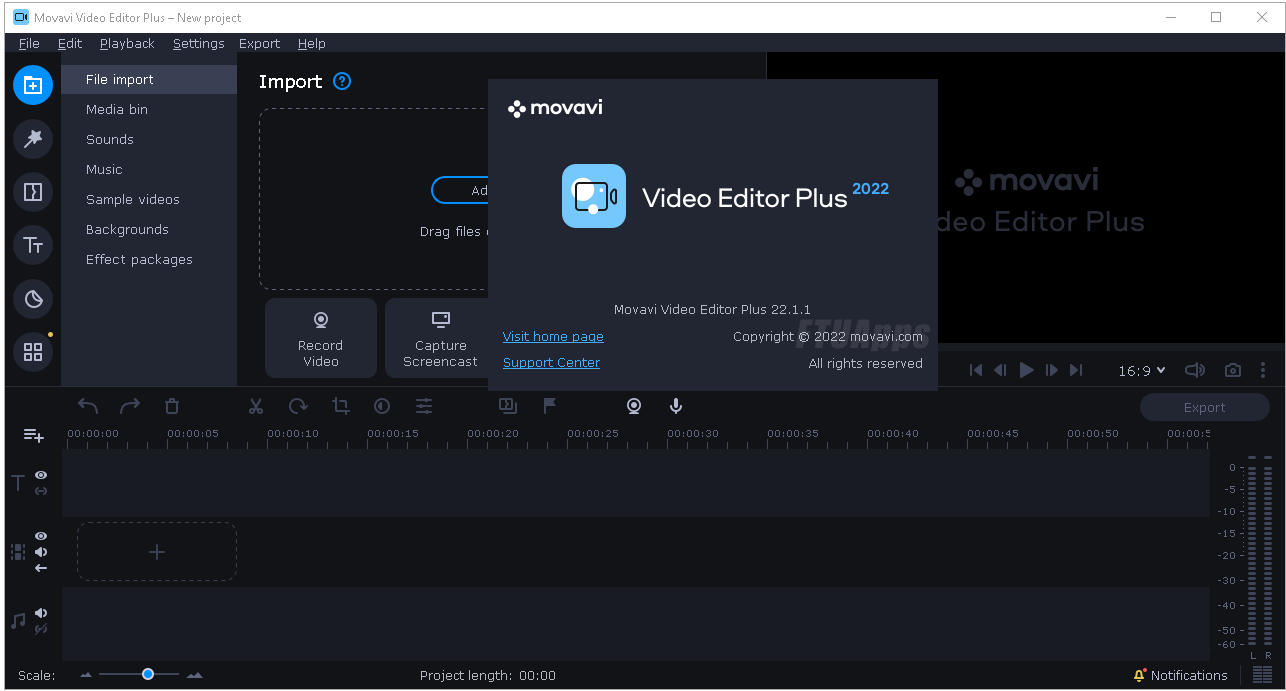The height and width of the screenshot is (691, 1286).
Task: Open the Export menu
Action: pos(259,43)
